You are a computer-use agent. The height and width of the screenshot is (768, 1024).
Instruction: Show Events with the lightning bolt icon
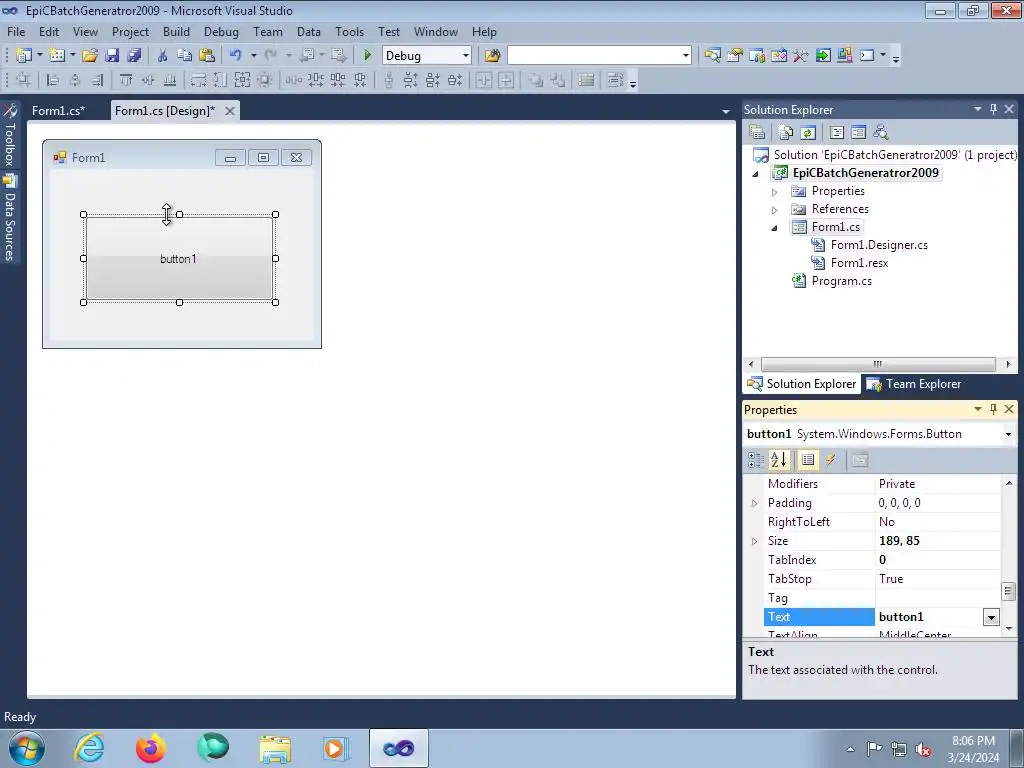pos(831,460)
